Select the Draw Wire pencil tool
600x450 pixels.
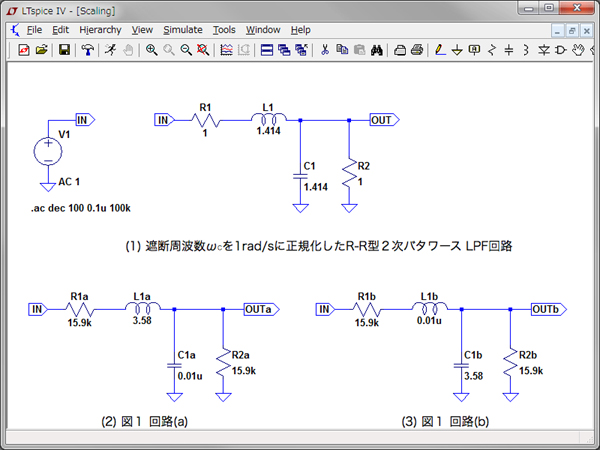[x=441, y=50]
